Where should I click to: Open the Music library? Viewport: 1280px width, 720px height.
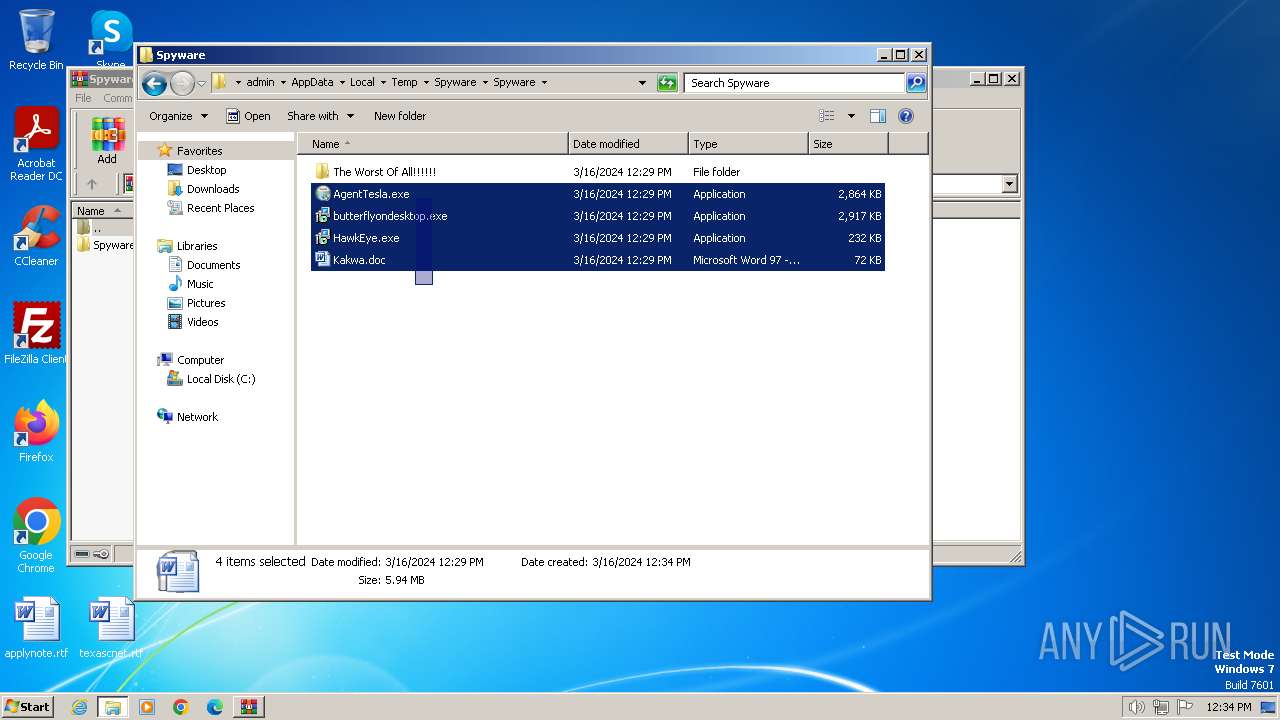[x=200, y=284]
